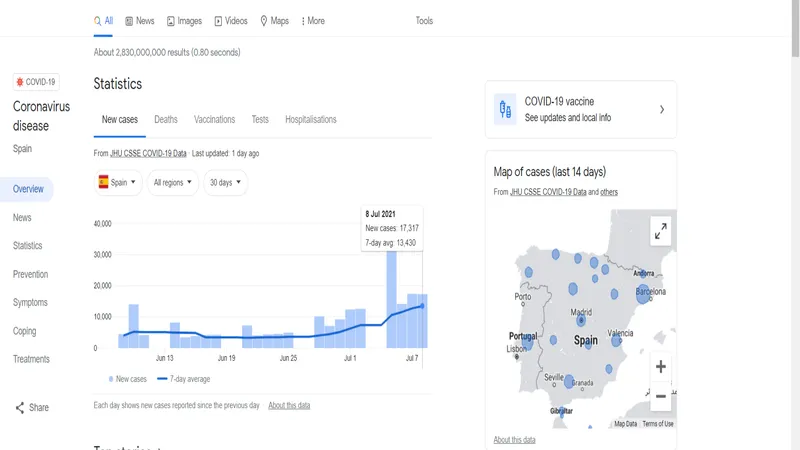Screen dimensions: 800x450
Task: Open the Vaccinations statistics tab
Action: 214,119
